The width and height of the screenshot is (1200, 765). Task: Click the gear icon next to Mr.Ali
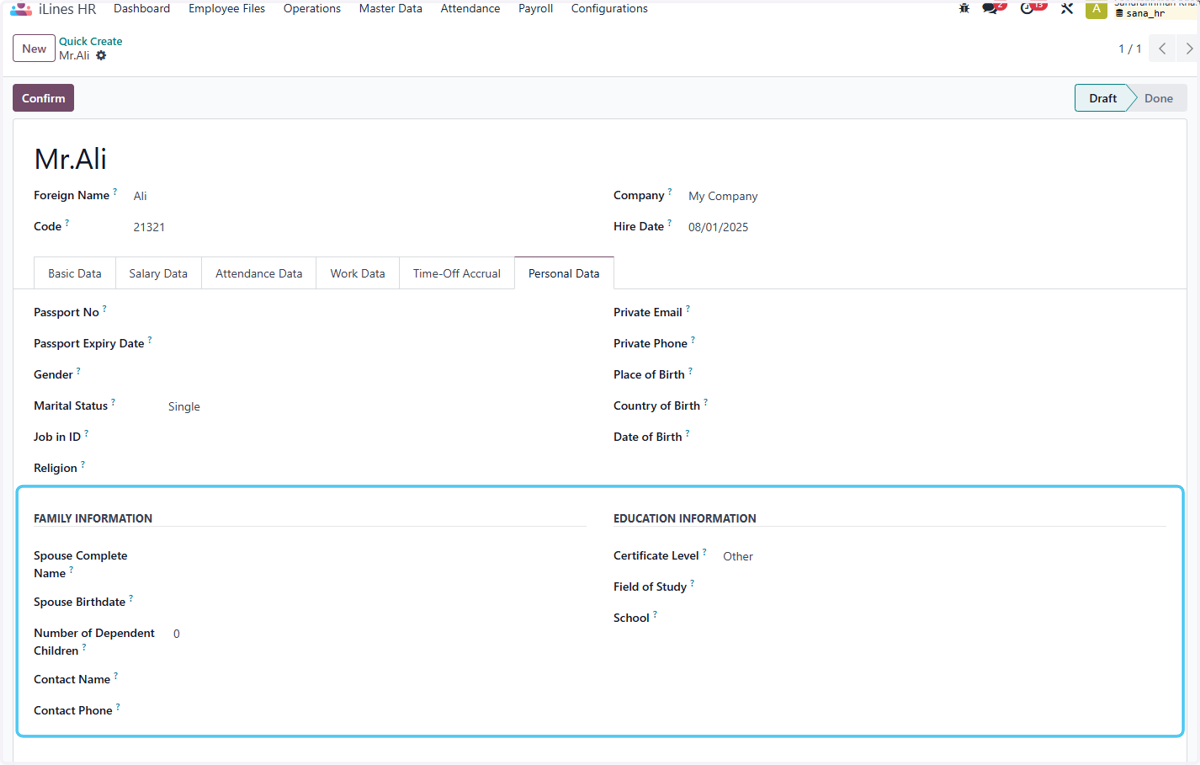coord(101,56)
